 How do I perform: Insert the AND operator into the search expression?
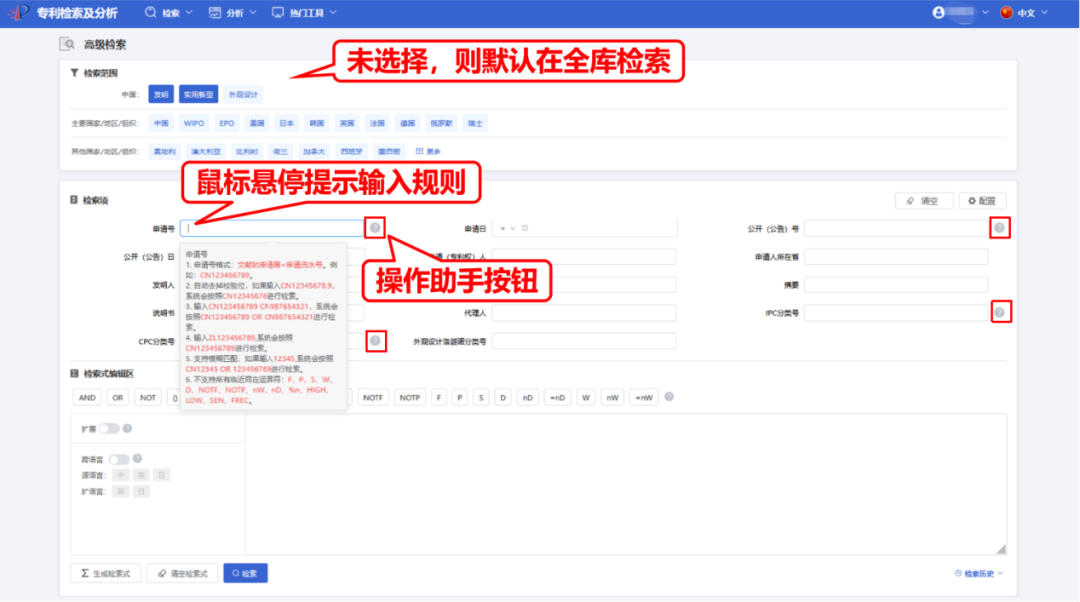click(86, 397)
